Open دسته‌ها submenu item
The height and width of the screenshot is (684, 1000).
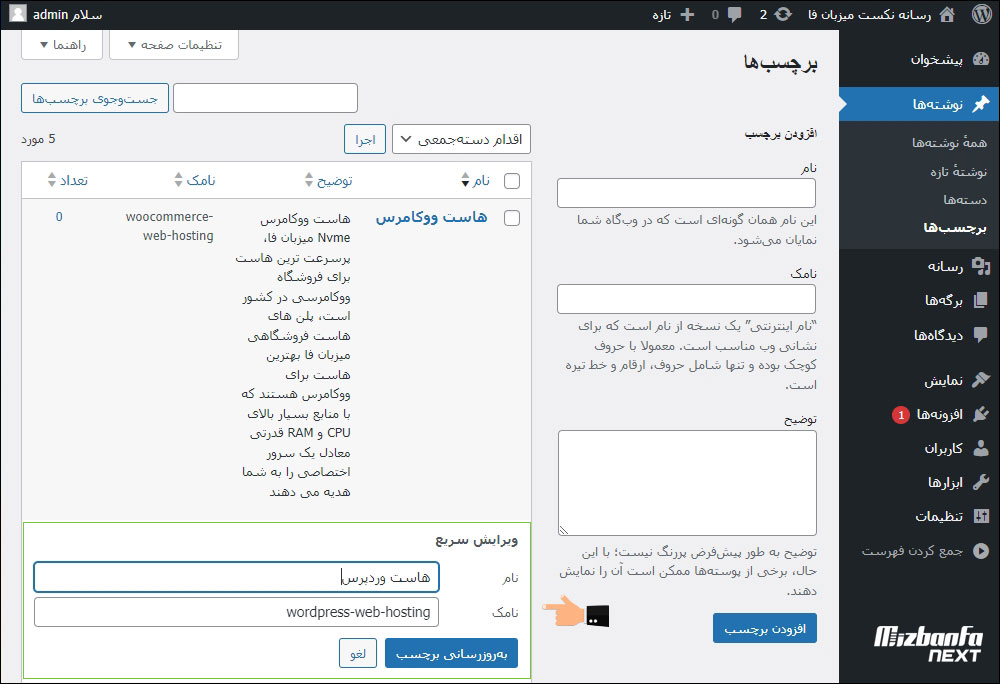coord(965,200)
